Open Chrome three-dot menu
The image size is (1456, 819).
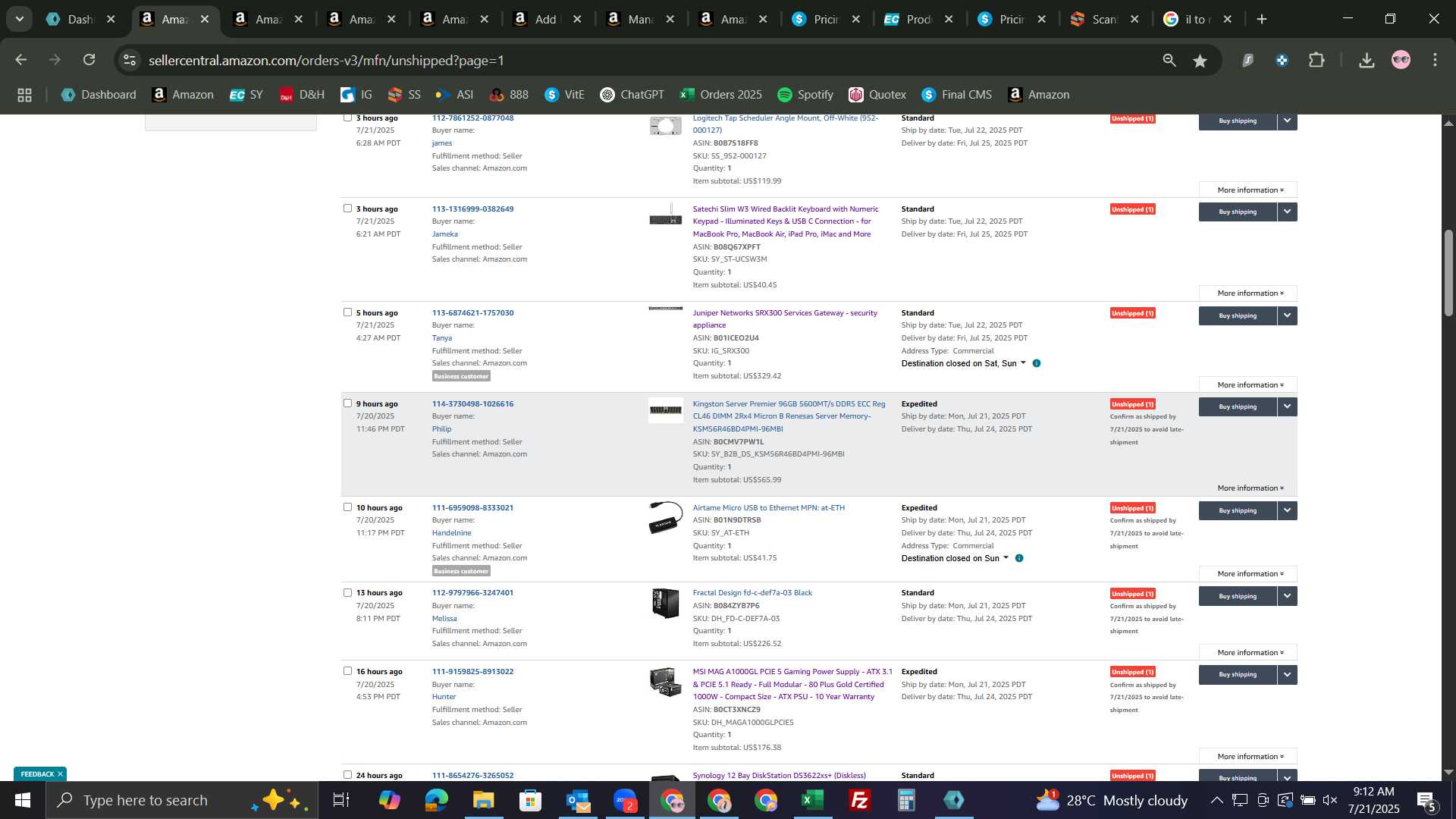(1435, 61)
